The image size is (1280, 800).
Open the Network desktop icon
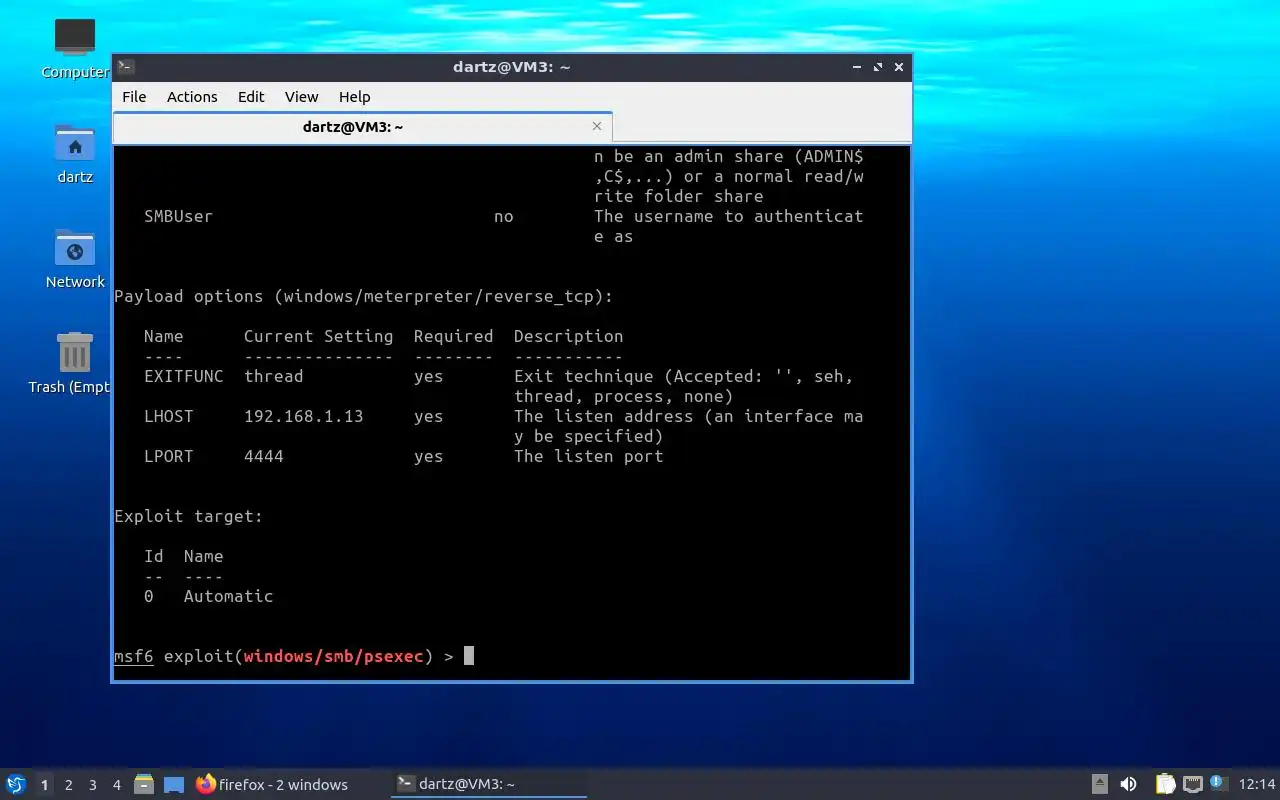click(75, 258)
